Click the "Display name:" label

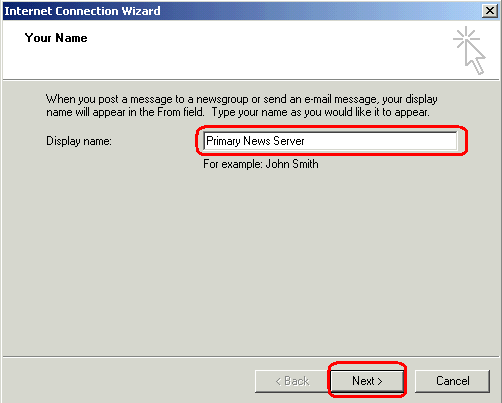[79, 141]
